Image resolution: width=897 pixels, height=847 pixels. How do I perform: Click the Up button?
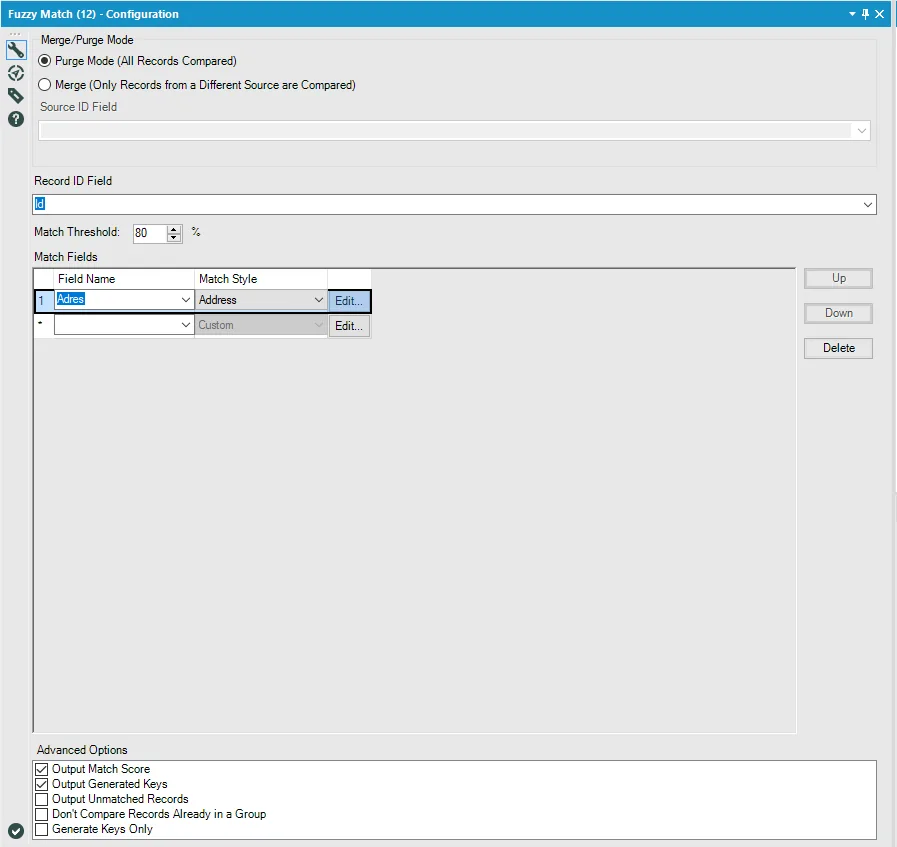(838, 279)
